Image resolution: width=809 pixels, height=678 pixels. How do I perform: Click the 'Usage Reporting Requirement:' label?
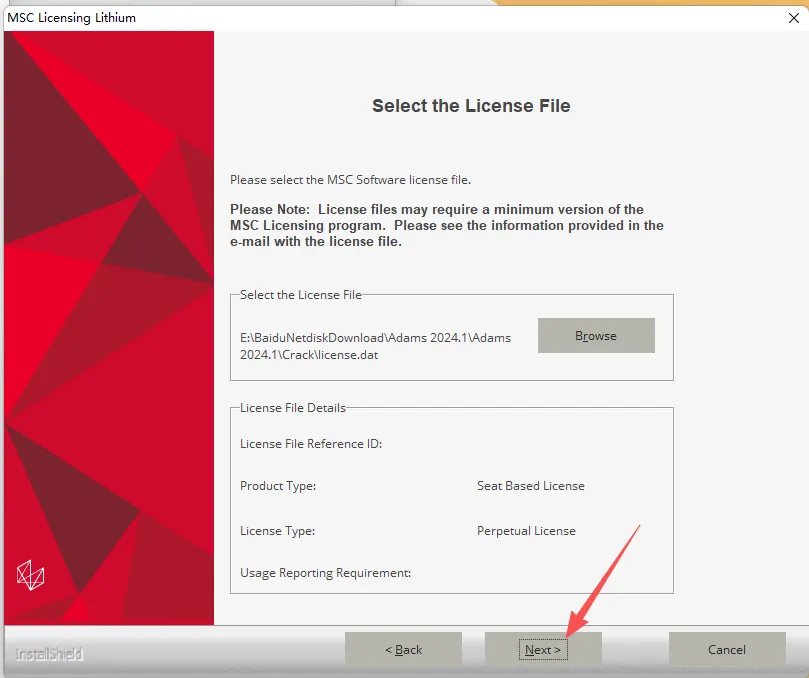click(x=325, y=573)
